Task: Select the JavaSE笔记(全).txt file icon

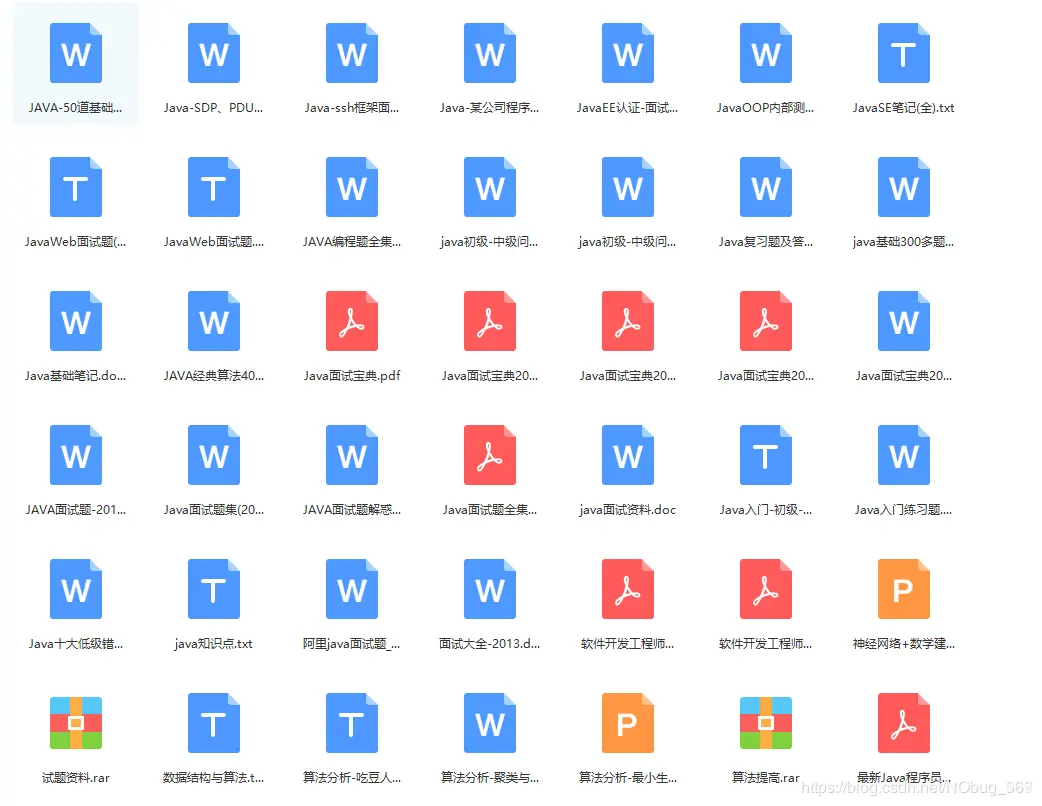Action: point(903,53)
